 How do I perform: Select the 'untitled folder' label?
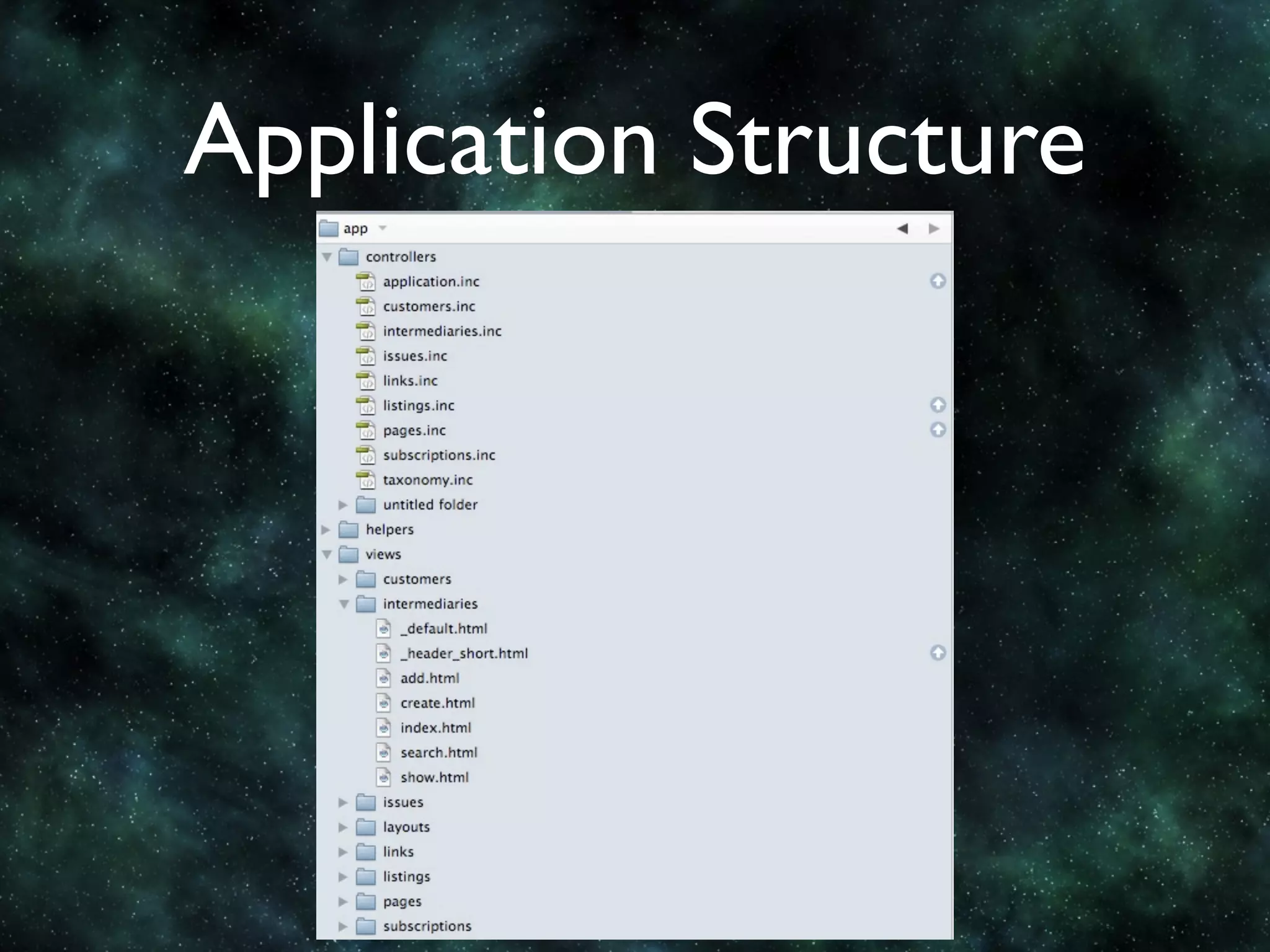430,505
